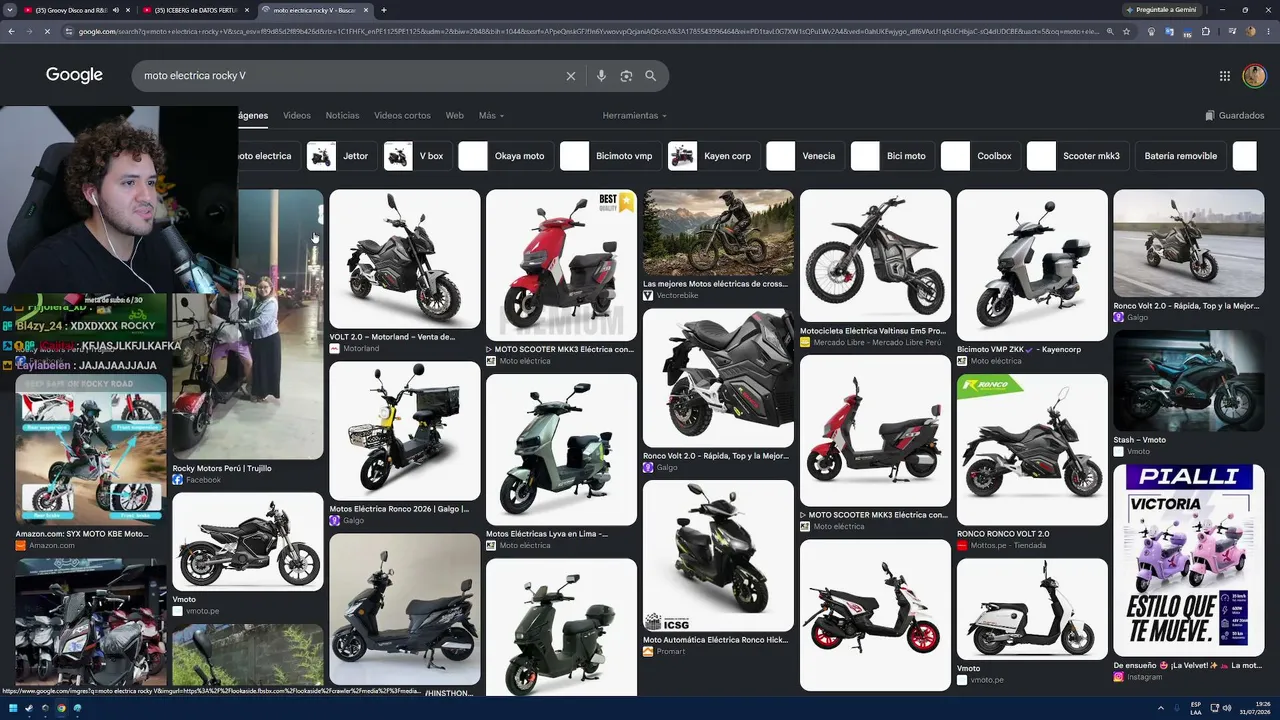Select the Scooter mkk3 filter chip
1280x720 pixels.
pos(1078,156)
